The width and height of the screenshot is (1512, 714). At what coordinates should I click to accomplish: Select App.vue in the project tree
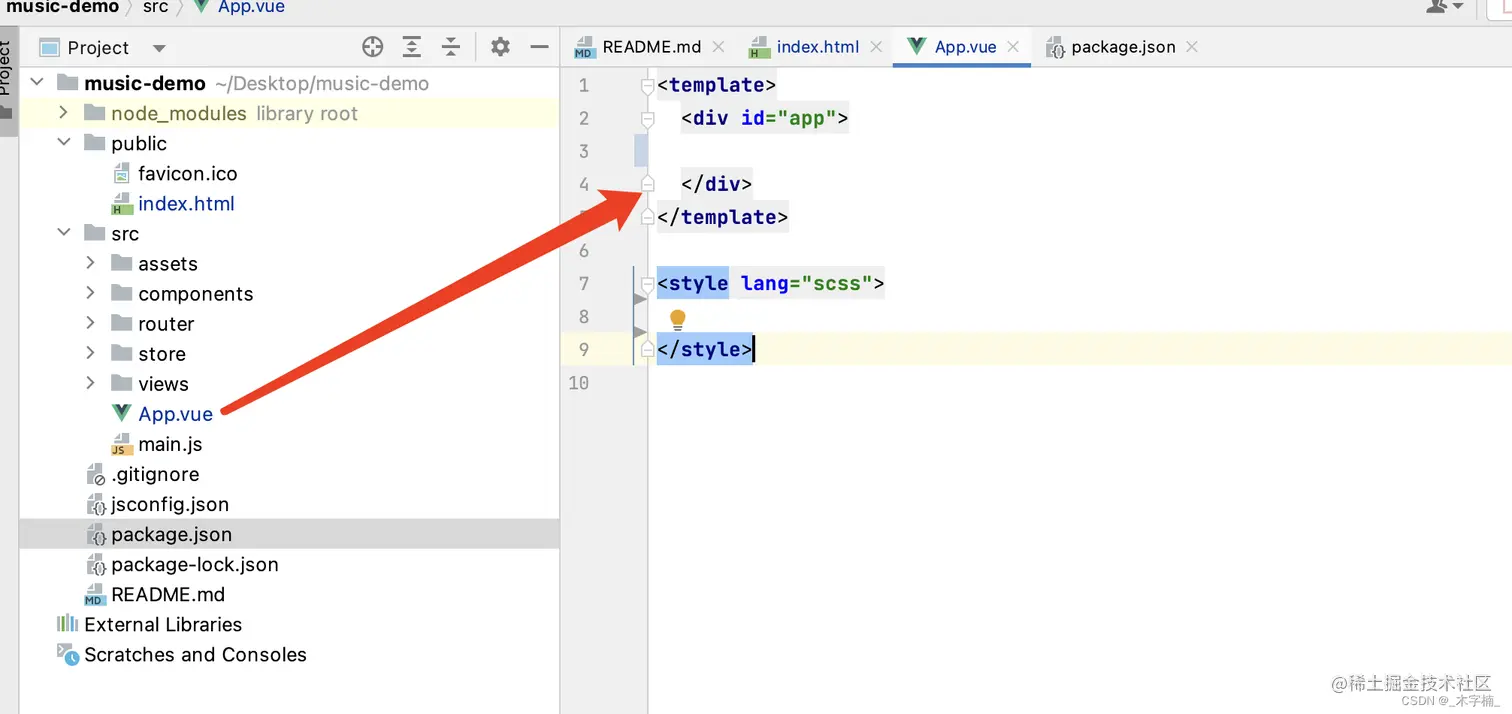coord(175,414)
